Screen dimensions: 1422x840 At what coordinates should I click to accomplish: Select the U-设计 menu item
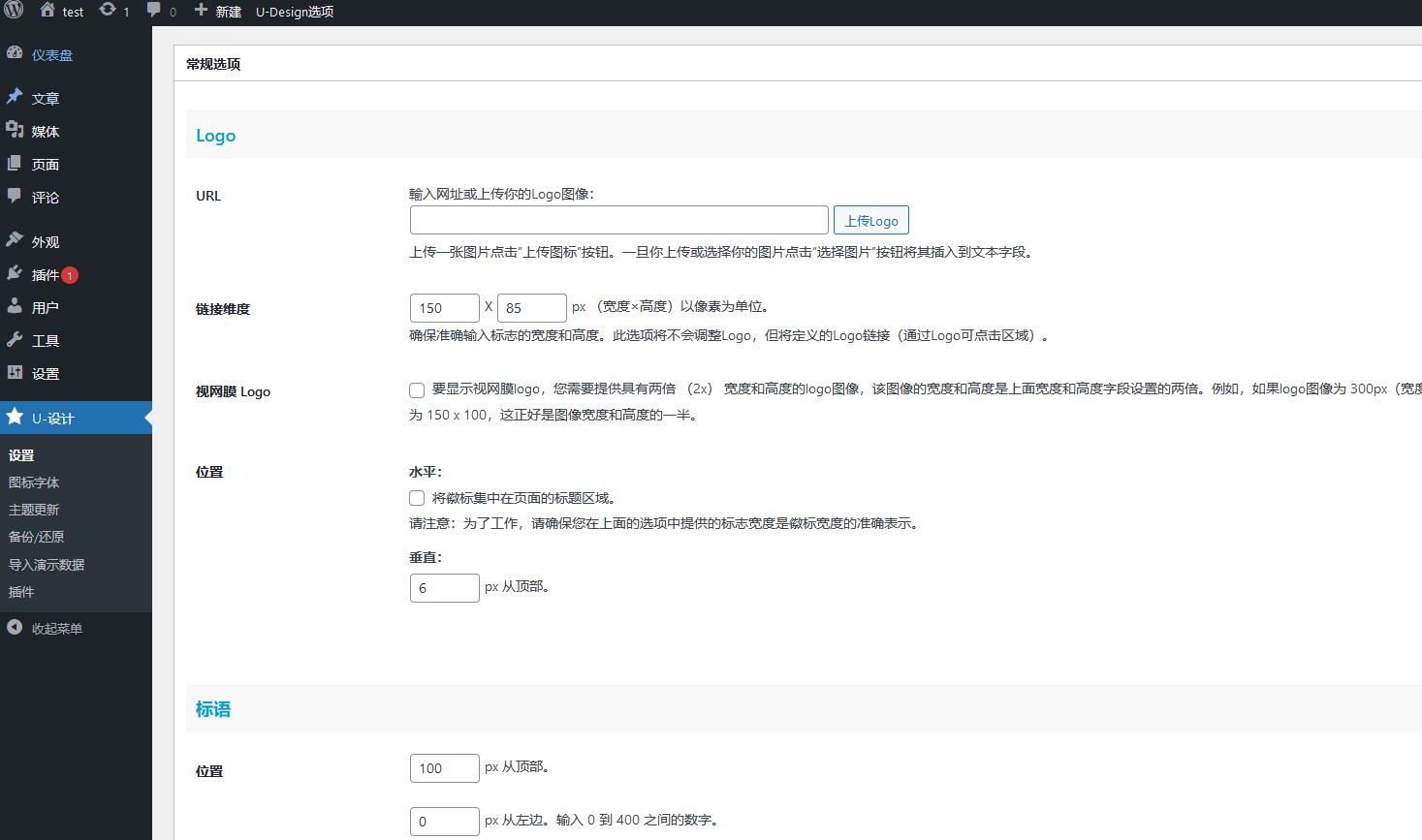tap(76, 418)
